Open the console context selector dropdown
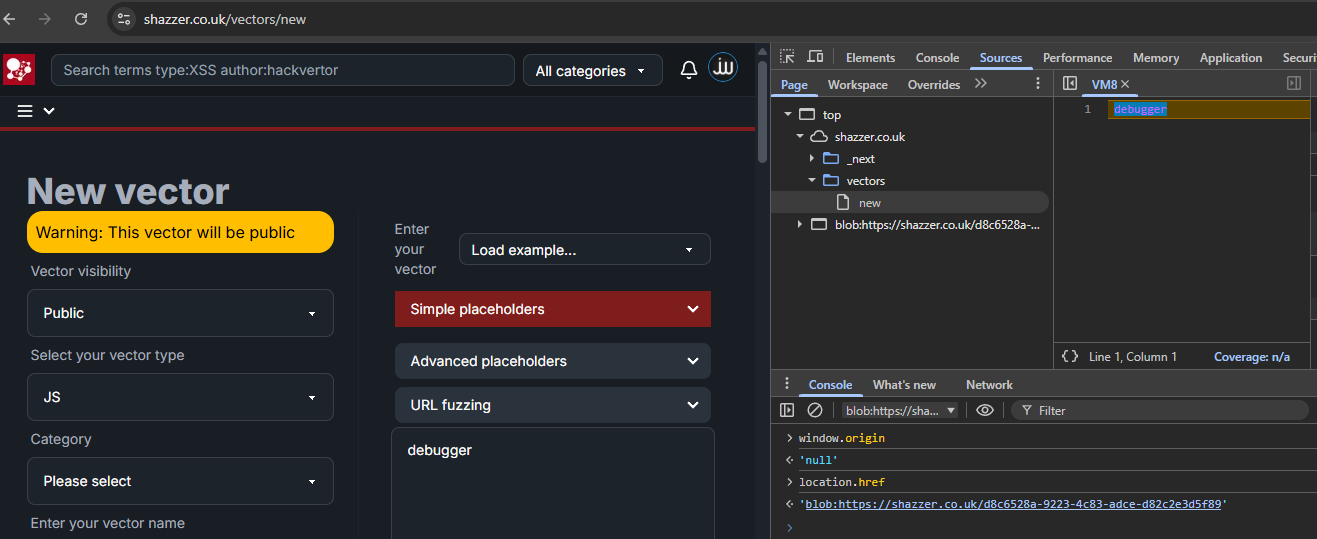This screenshot has height=539, width=1317. [x=900, y=410]
